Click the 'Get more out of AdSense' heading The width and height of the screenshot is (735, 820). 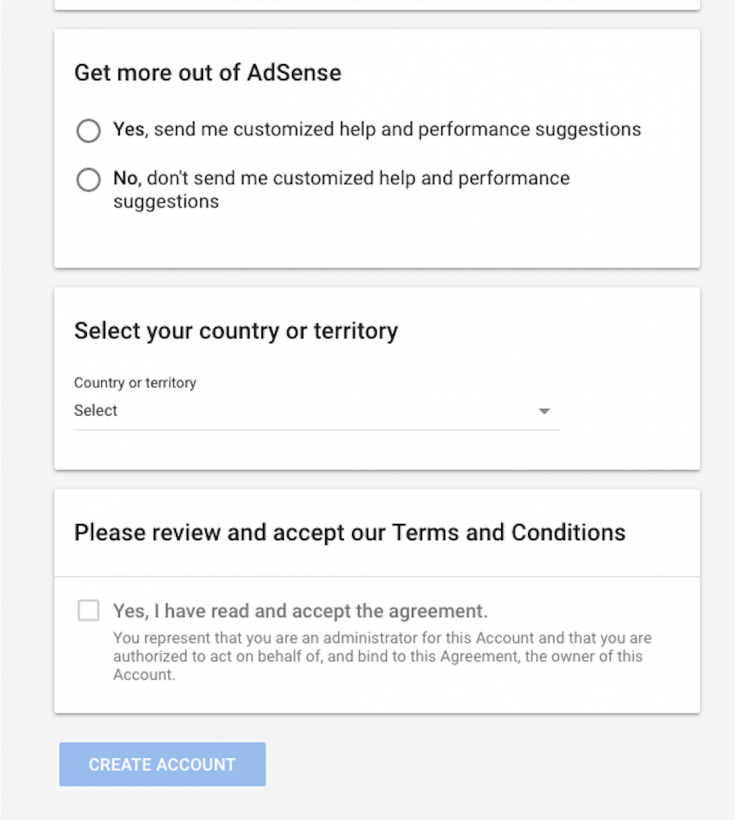click(207, 73)
